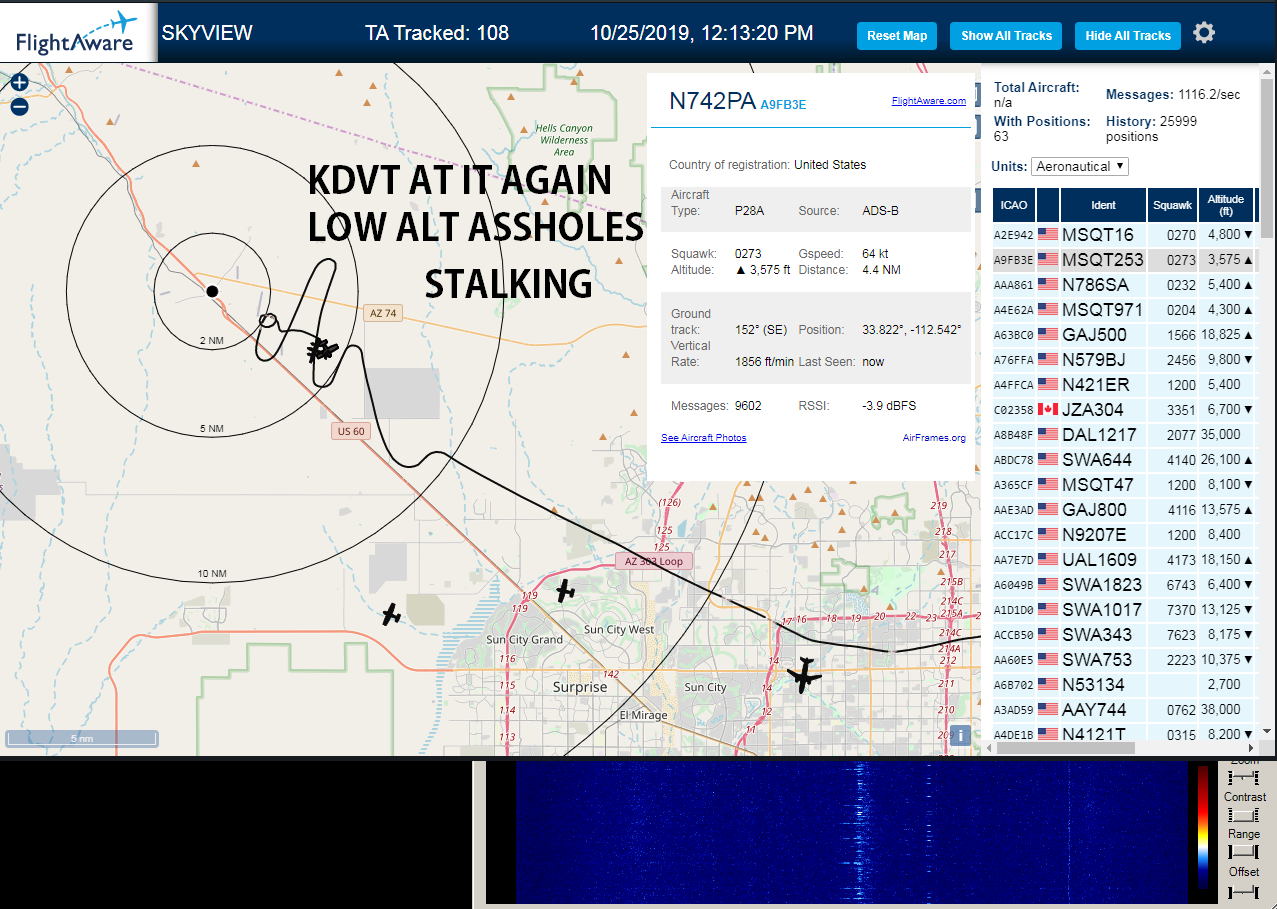Select the SWA1017 row
Viewport: 1277px width, 909px height.
coord(1124,609)
